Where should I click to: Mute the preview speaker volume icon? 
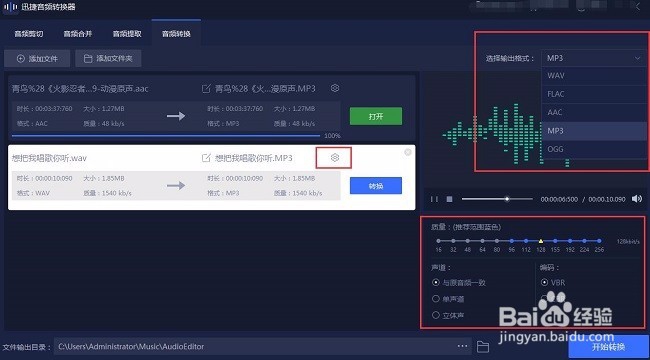pos(637,199)
